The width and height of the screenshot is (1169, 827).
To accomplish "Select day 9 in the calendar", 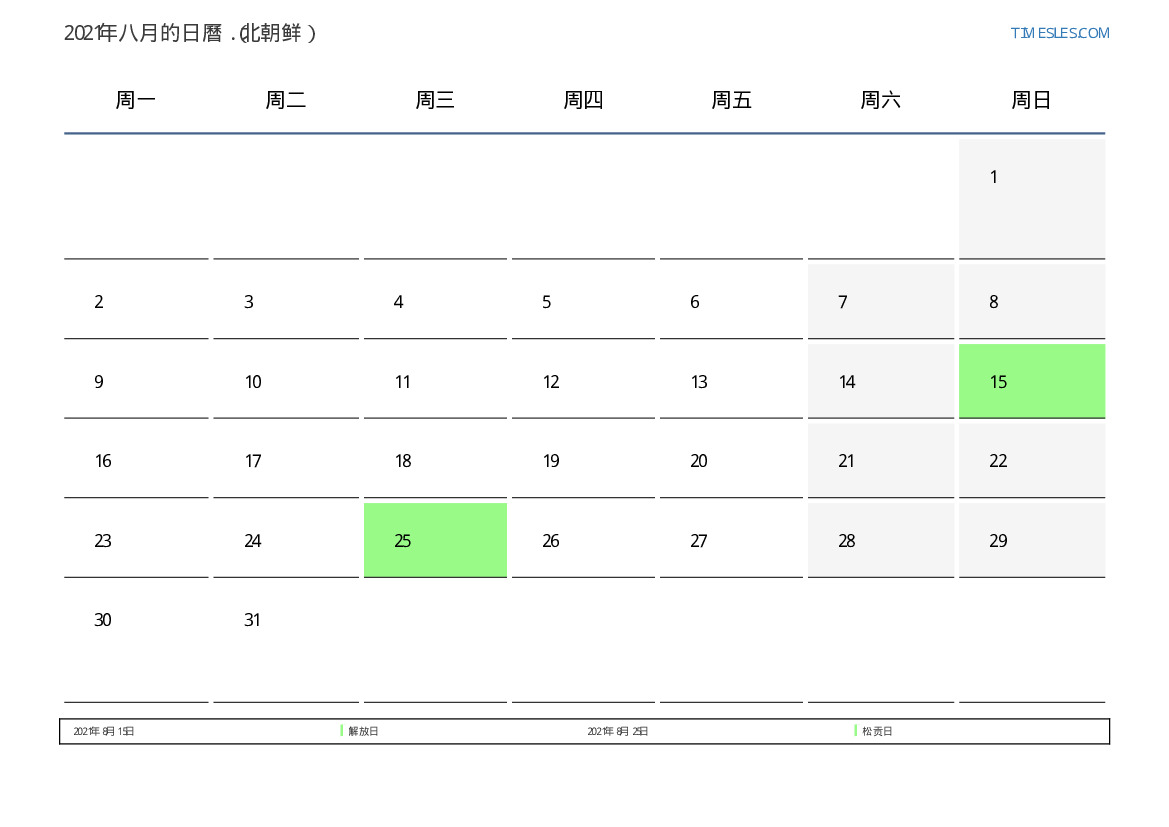I will coord(136,381).
